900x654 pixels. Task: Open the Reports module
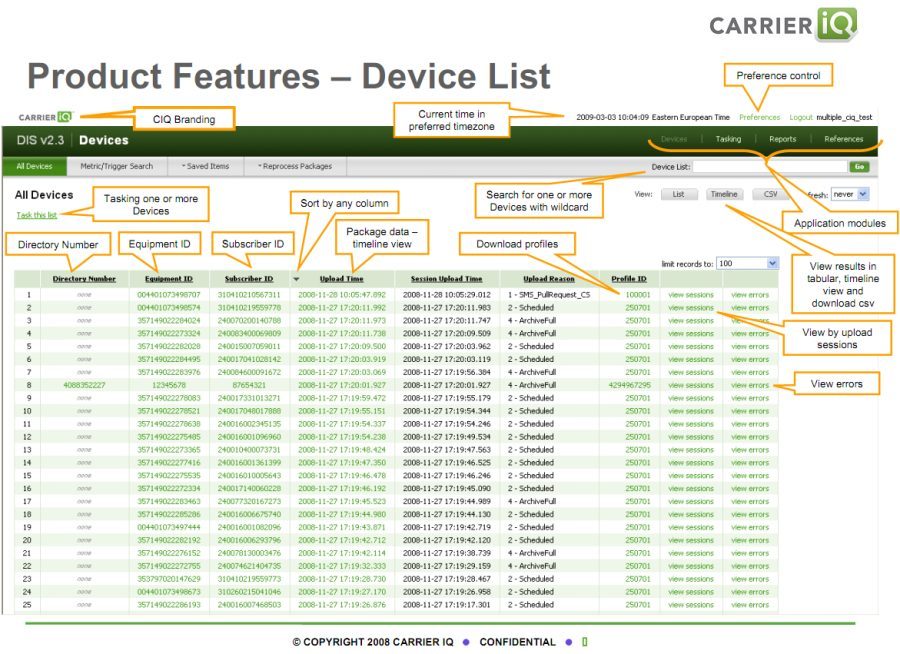[782, 139]
